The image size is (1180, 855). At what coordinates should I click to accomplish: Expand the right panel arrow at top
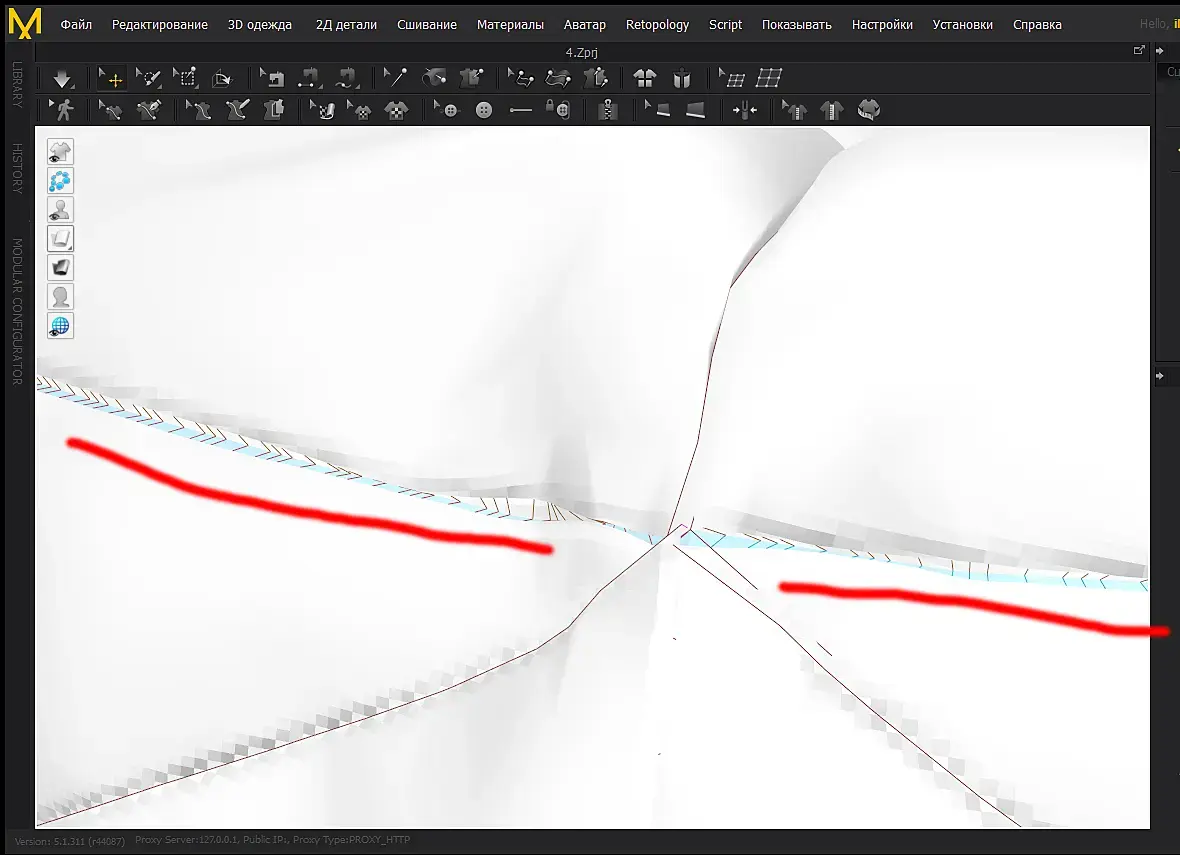[x=1160, y=50]
